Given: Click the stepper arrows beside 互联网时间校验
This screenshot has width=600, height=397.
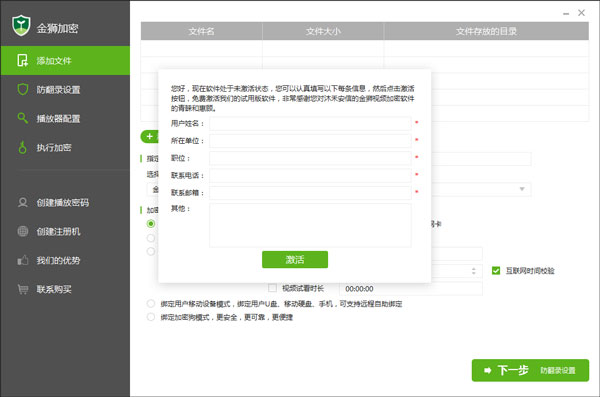Looking at the screenshot, I should 474,271.
